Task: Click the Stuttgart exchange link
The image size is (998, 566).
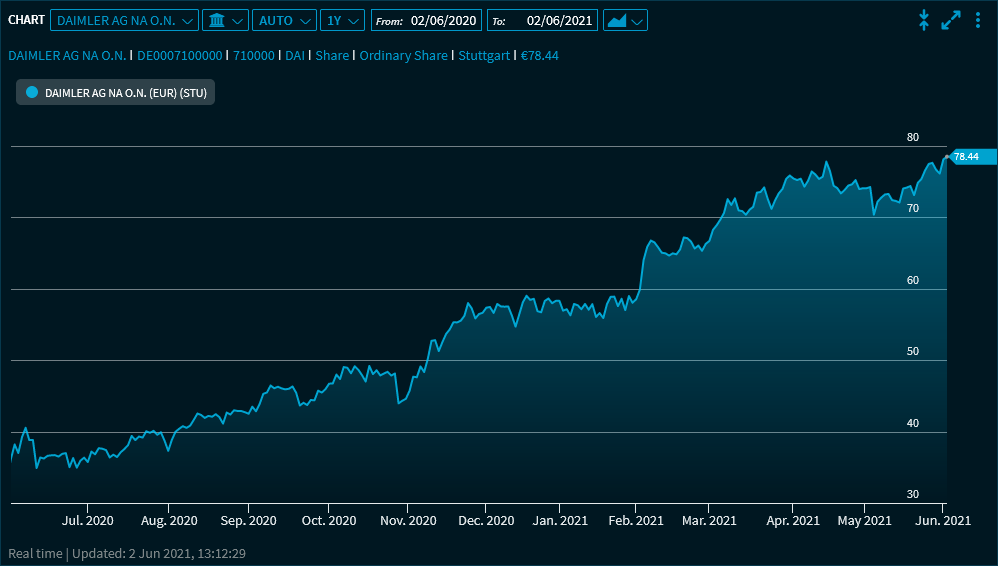Action: 484,56
